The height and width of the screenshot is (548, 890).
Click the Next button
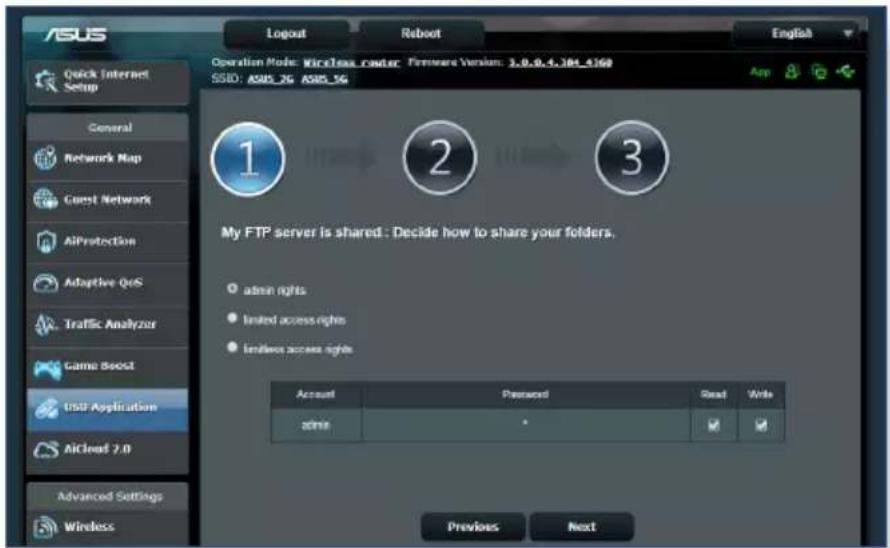coord(582,526)
